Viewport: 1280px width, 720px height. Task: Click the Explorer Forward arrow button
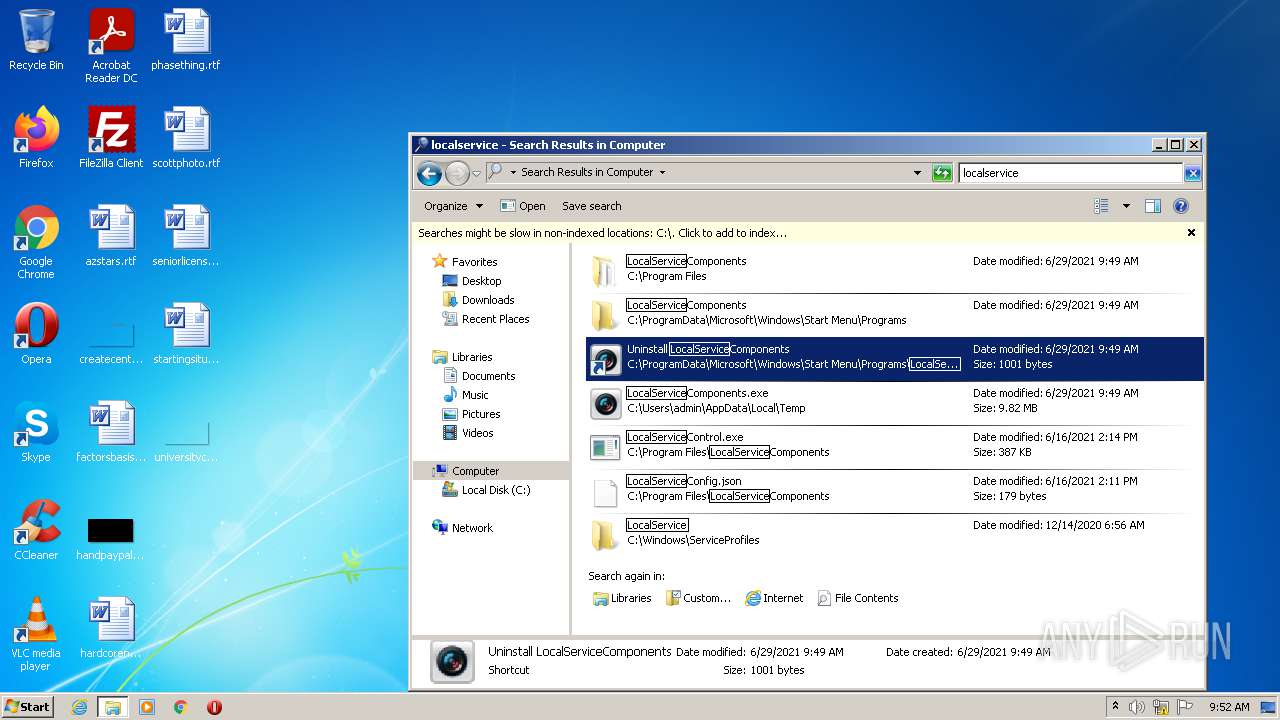coord(457,173)
